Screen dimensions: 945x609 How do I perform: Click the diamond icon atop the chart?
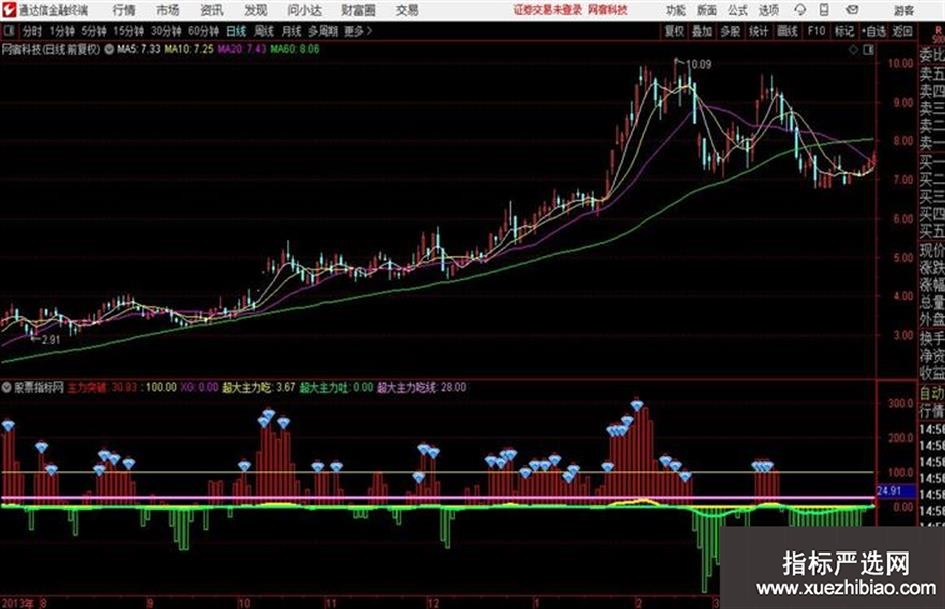tap(853, 50)
